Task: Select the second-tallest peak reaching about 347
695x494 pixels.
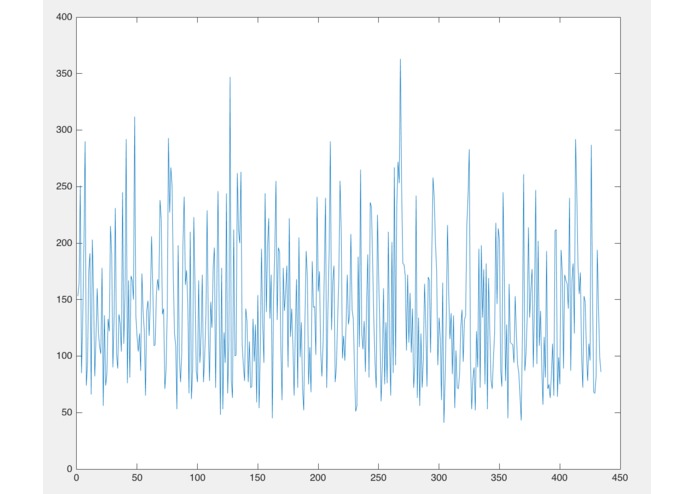Action: [x=230, y=78]
